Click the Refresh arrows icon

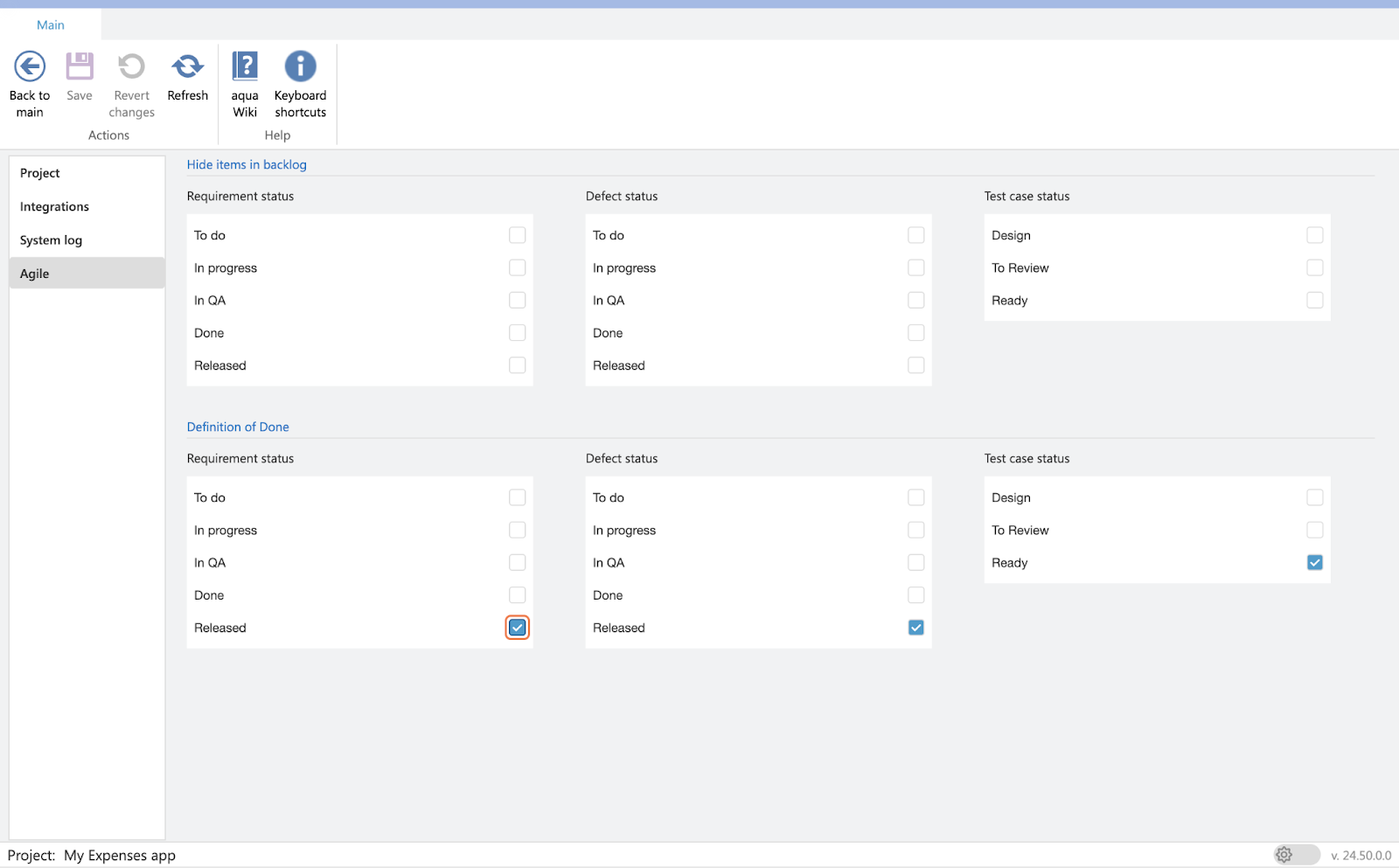(x=187, y=66)
